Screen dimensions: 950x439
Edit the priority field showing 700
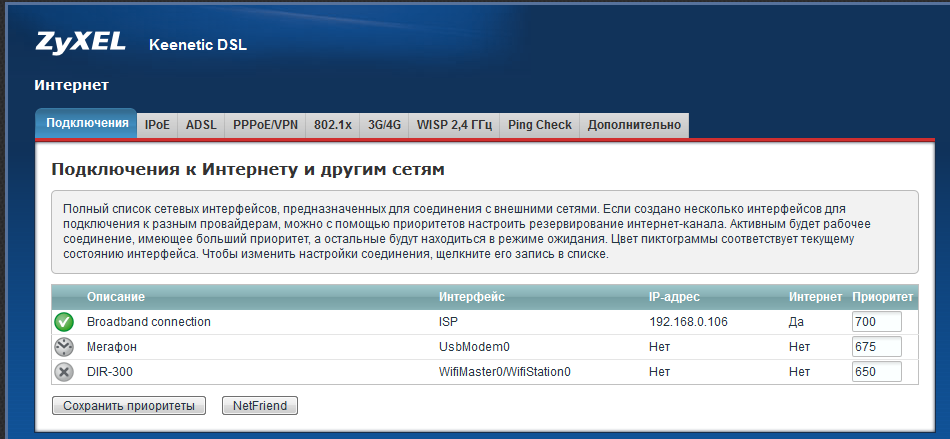pos(876,322)
